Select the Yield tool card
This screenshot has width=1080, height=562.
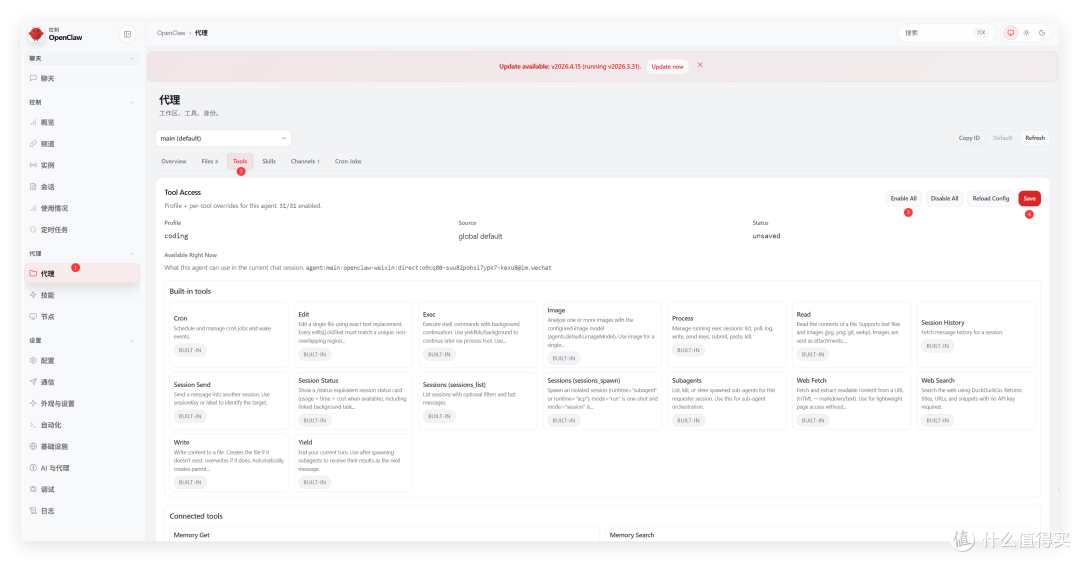(353, 462)
